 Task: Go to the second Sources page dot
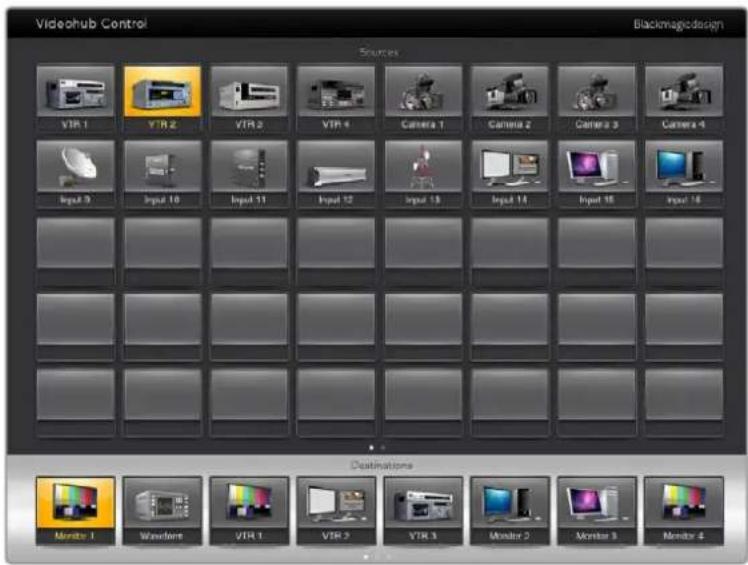383,448
